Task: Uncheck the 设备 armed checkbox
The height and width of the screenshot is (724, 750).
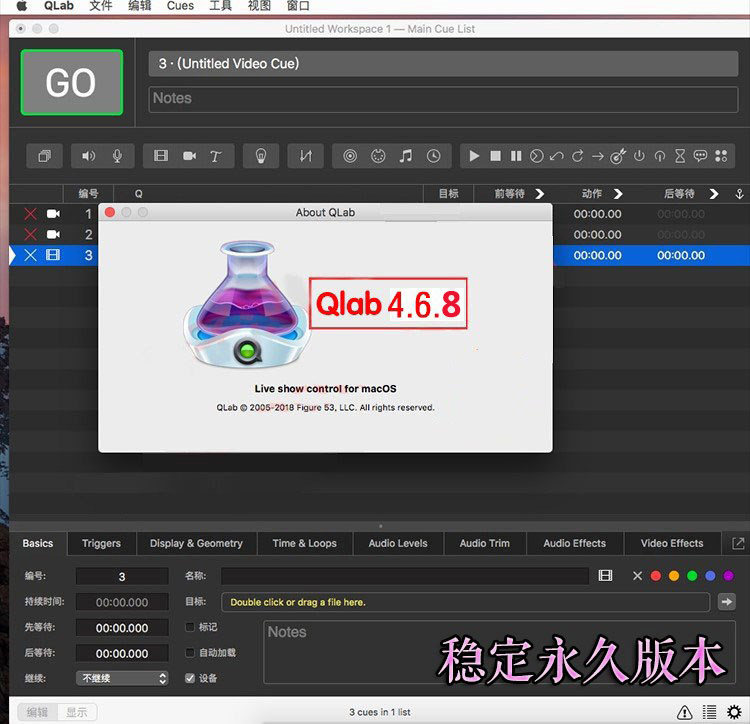Action: [x=190, y=678]
